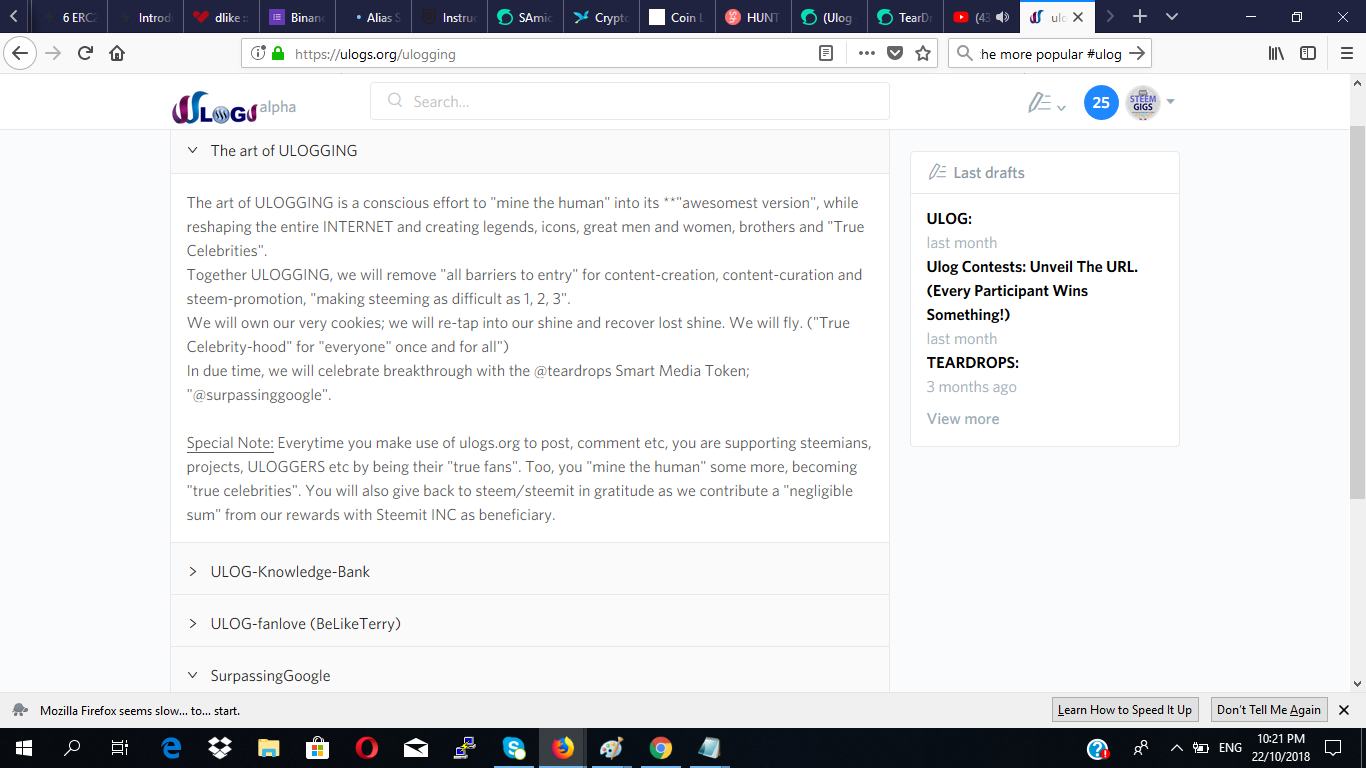This screenshot has width=1366, height=768.
Task: Open the Firefox hamburger menu
Action: [1346, 54]
